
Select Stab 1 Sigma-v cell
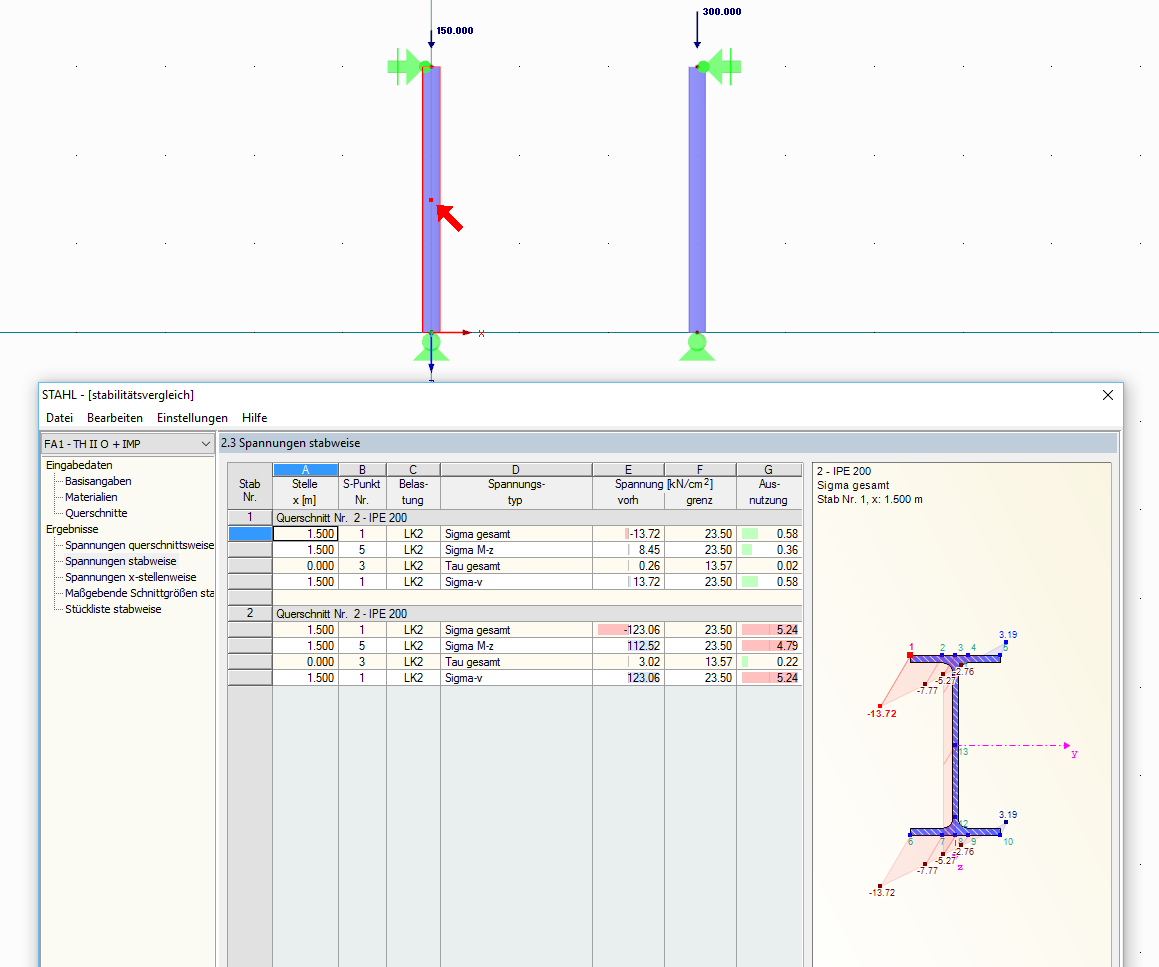click(516, 582)
